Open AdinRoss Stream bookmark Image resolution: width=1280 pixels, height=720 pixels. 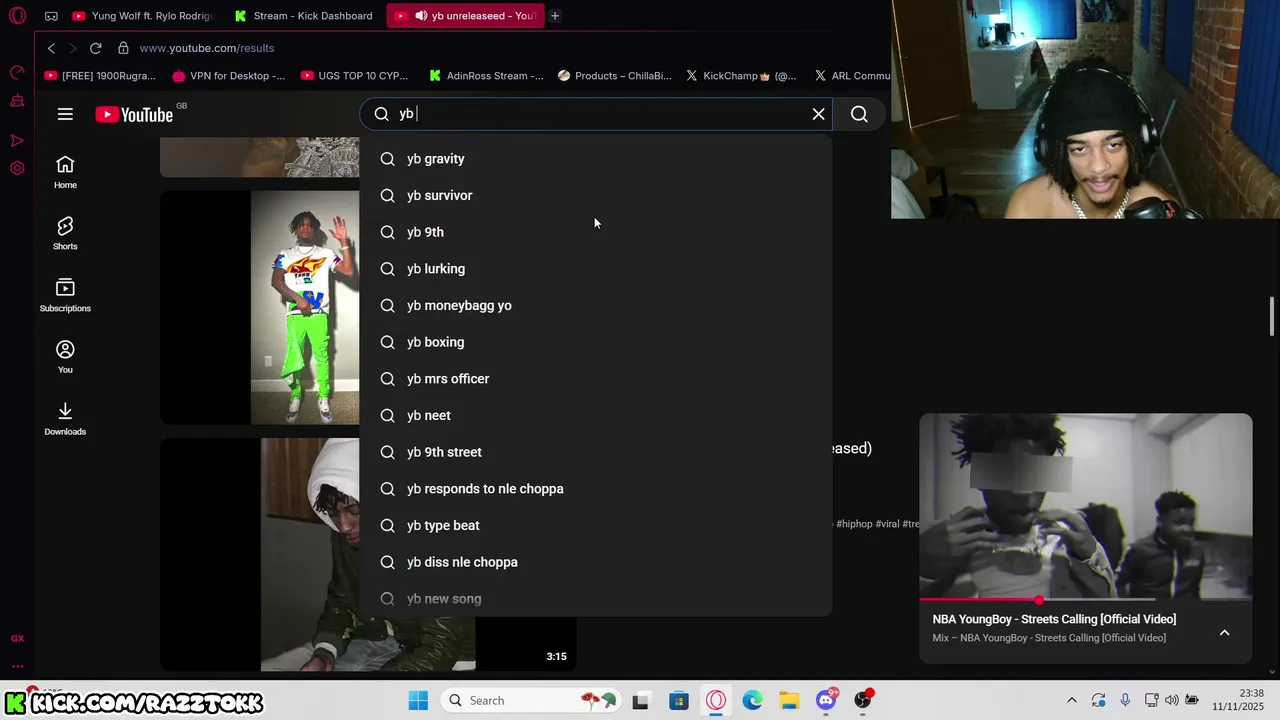coord(485,75)
